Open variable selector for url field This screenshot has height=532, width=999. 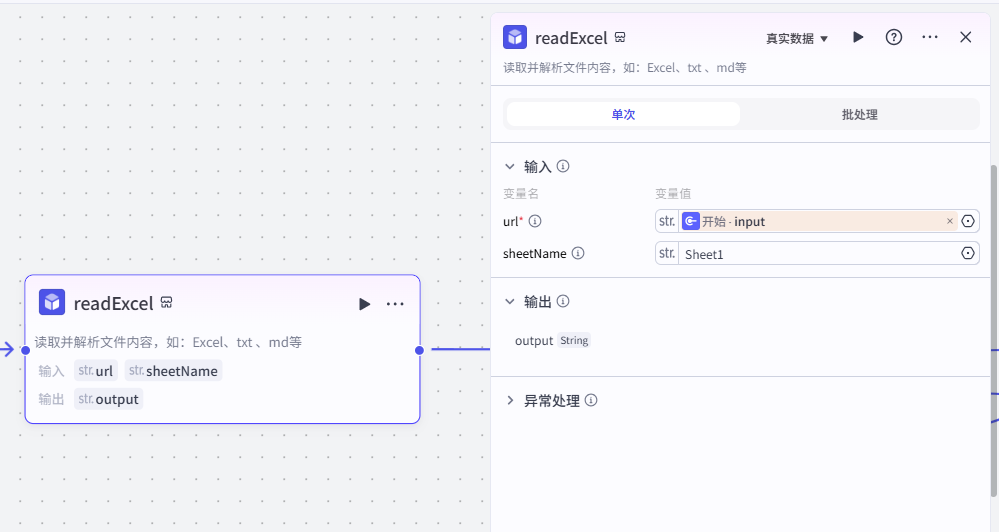point(968,221)
